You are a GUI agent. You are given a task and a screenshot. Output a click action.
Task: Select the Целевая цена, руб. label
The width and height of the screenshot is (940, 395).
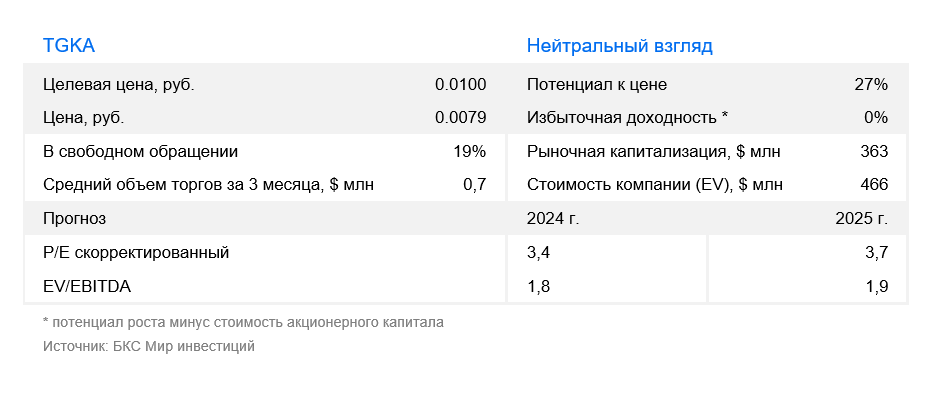(x=119, y=85)
